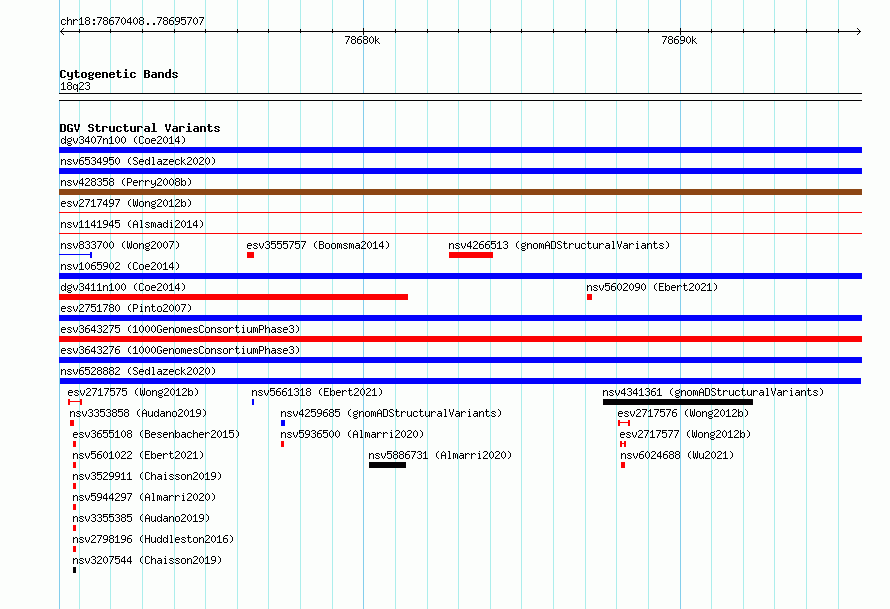Select esv2717577 (Wong2012b) label
This screenshot has width=890, height=609.
tap(685, 434)
